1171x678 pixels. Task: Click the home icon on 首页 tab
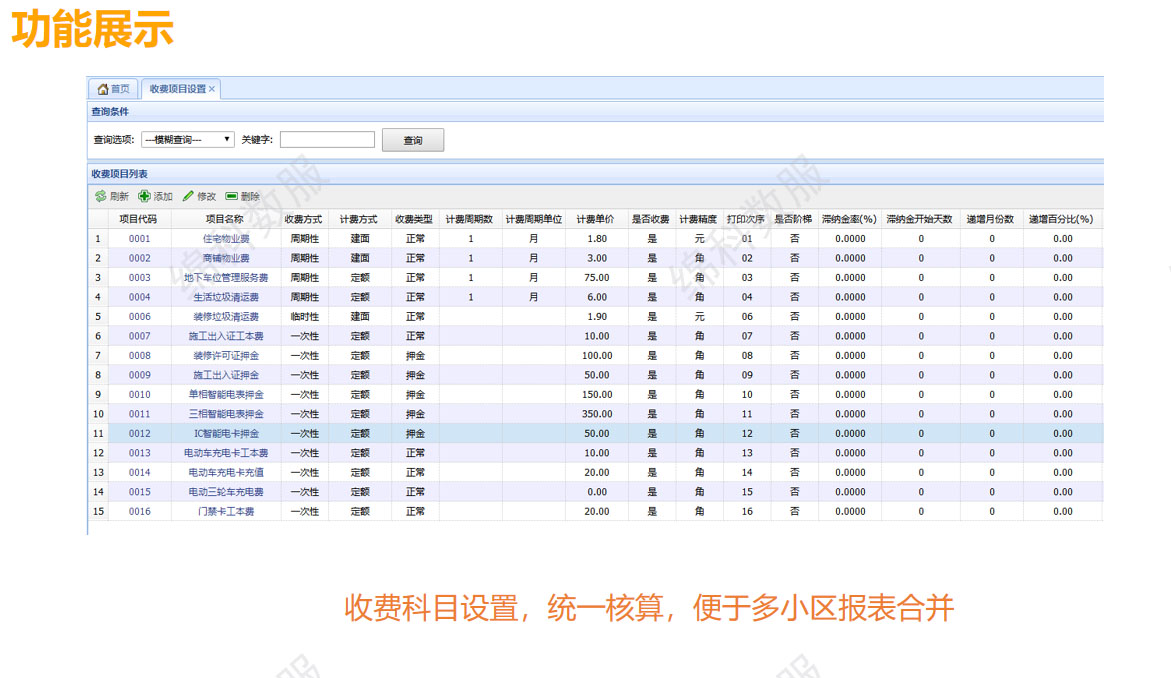pyautogui.click(x=103, y=89)
